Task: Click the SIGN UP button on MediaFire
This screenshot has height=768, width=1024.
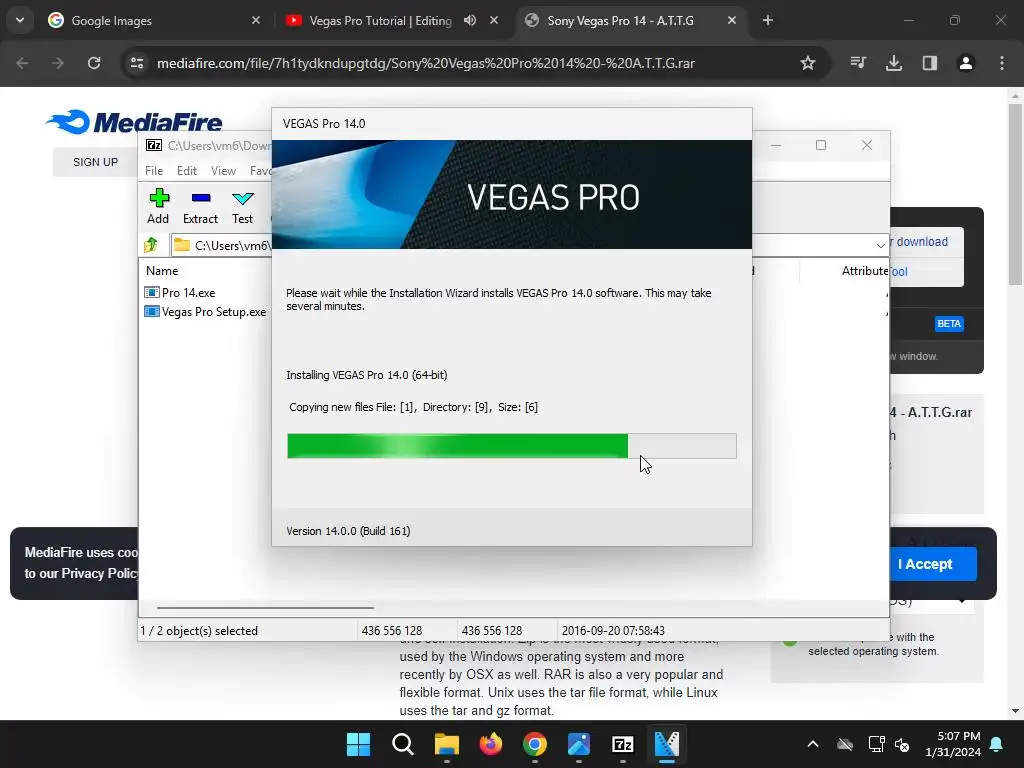Action: [95, 162]
